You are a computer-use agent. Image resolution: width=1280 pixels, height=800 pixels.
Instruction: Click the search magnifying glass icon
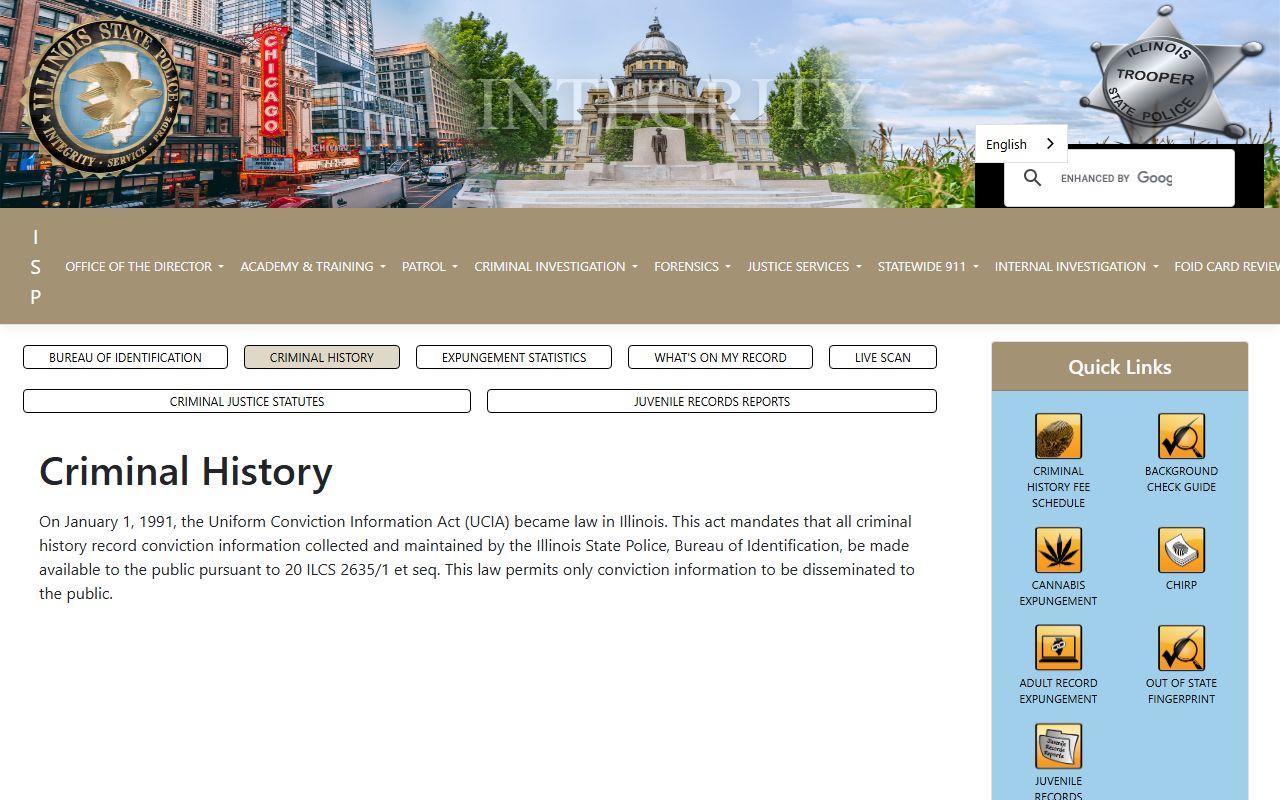(1033, 178)
